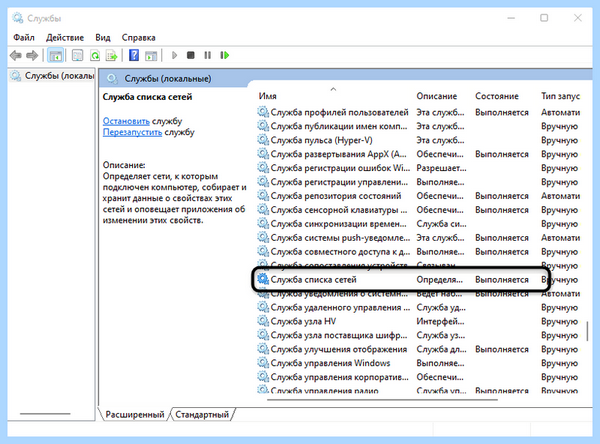The height and width of the screenshot is (444, 600).
Task: Select the Служба списка сетей row
Action: tap(419, 279)
